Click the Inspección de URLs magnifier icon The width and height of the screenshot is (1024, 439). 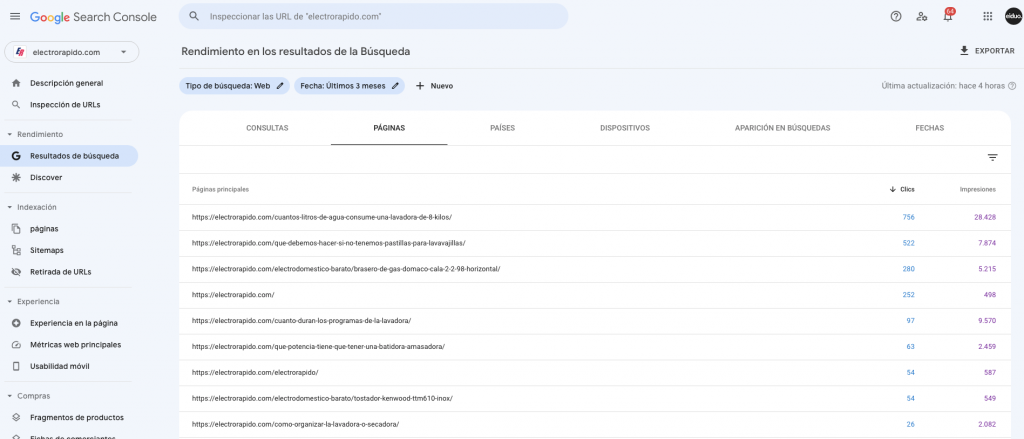click(x=16, y=105)
